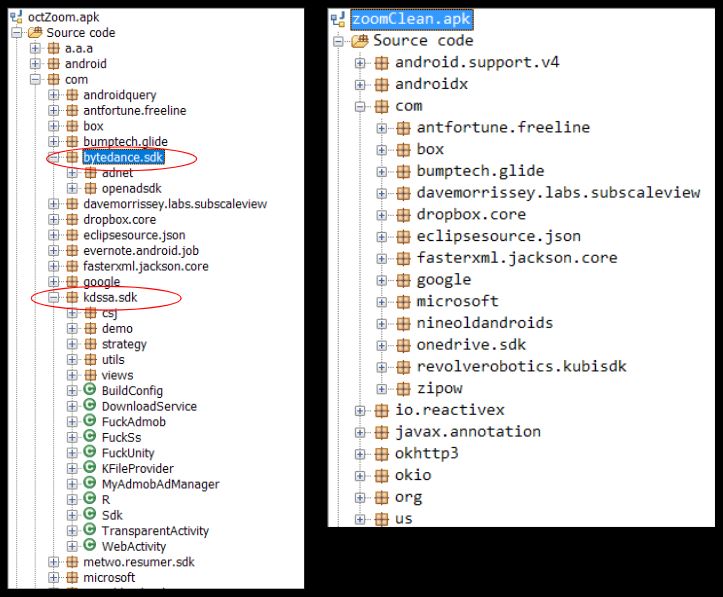Click the Source code folder icon under octZoom.apk
Image resolution: width=723 pixels, height=597 pixels.
(35, 33)
